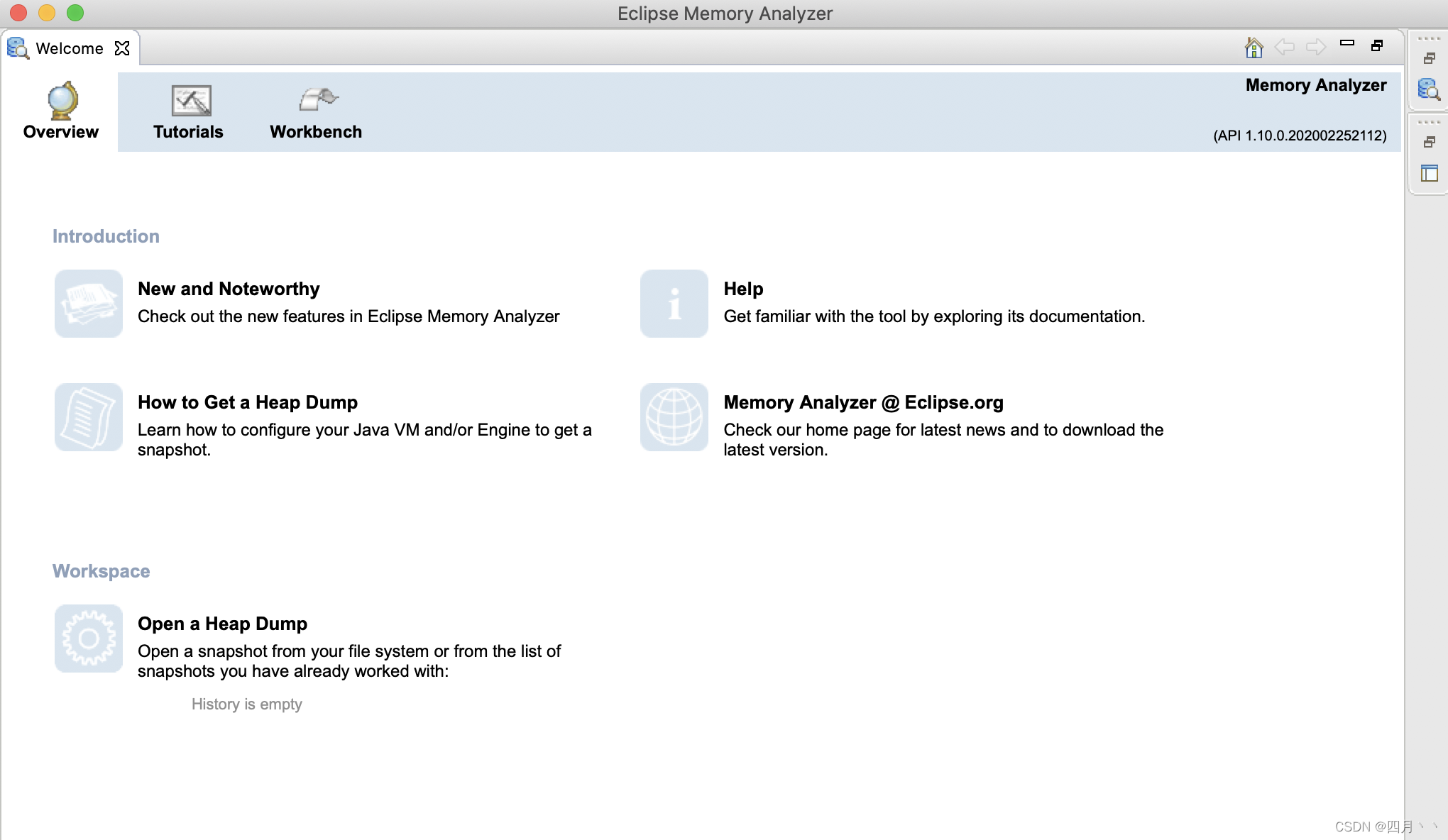The height and width of the screenshot is (840, 1448).
Task: Open the Overview globe icon
Action: pos(62,101)
